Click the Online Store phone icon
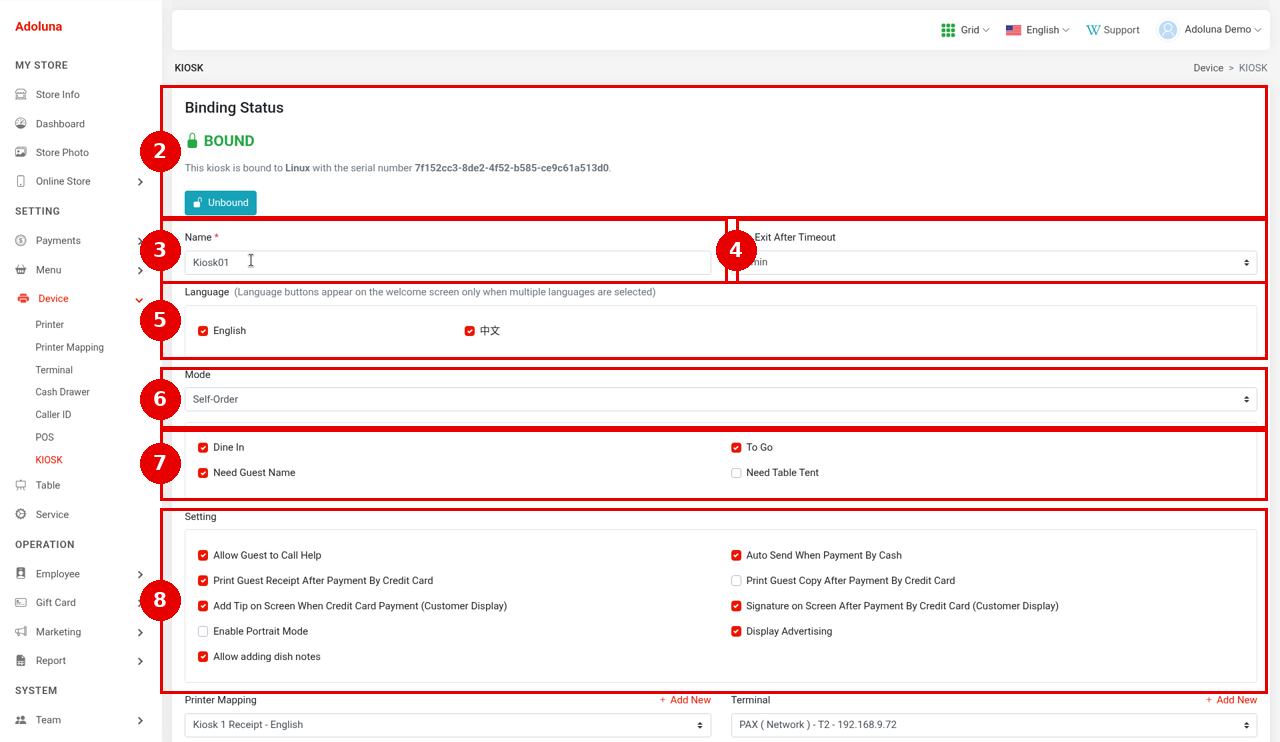The height and width of the screenshot is (742, 1280). pyautogui.click(x=21, y=182)
